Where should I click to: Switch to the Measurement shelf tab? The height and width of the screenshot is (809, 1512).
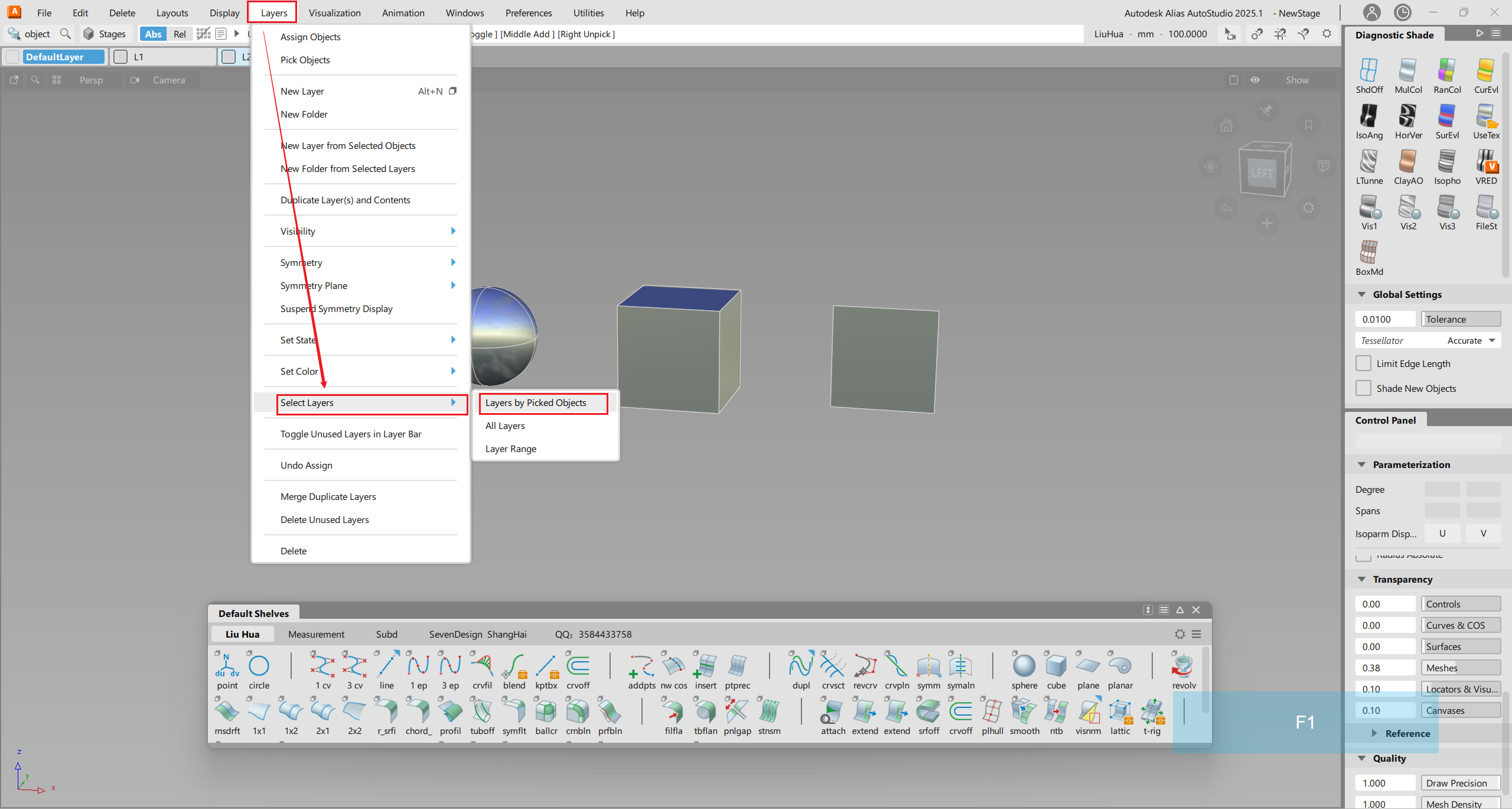click(x=316, y=634)
